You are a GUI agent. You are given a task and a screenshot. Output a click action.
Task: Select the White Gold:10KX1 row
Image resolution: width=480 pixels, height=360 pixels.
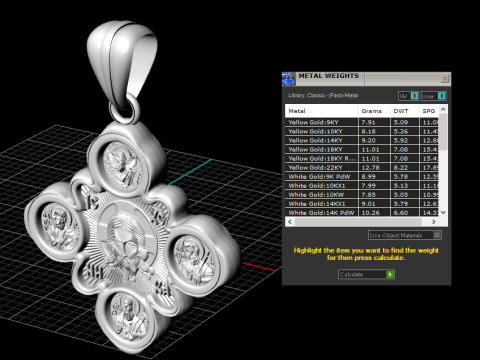tap(362, 185)
